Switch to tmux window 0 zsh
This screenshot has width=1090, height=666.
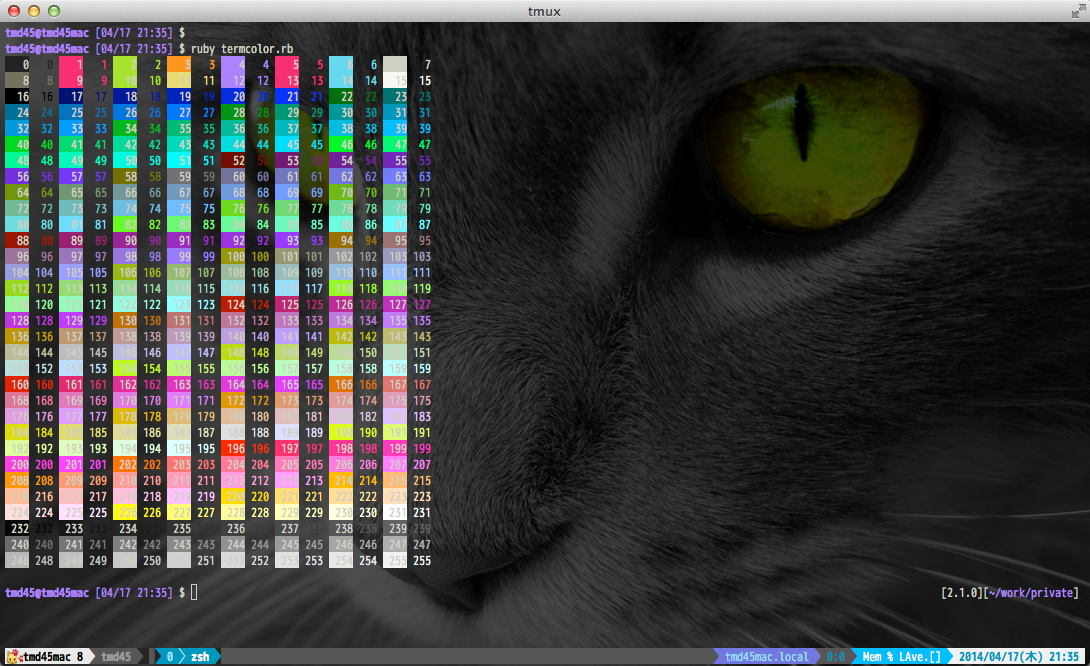click(188, 656)
